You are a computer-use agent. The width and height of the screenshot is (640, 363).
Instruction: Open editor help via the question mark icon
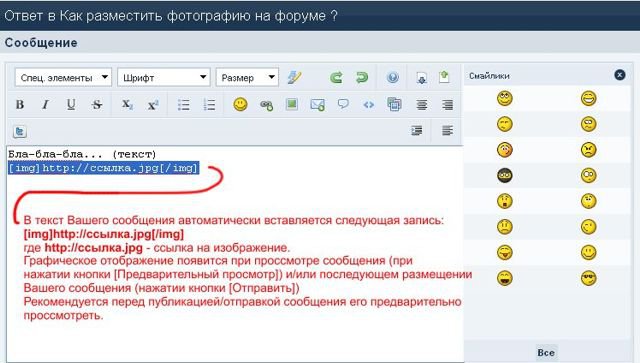393,77
